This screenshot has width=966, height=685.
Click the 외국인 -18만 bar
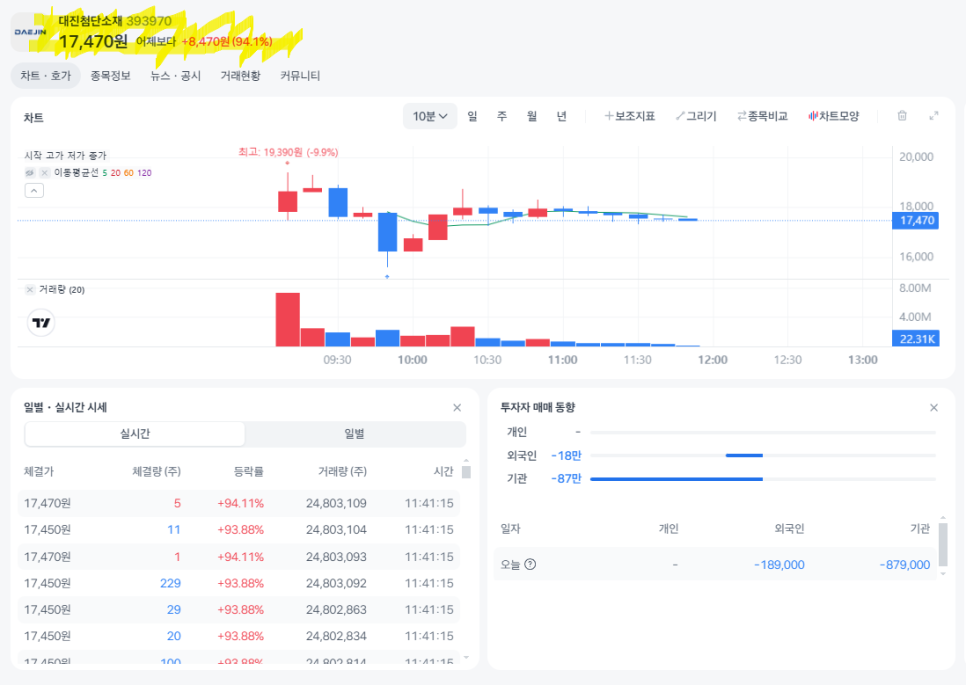pyautogui.click(x=744, y=455)
